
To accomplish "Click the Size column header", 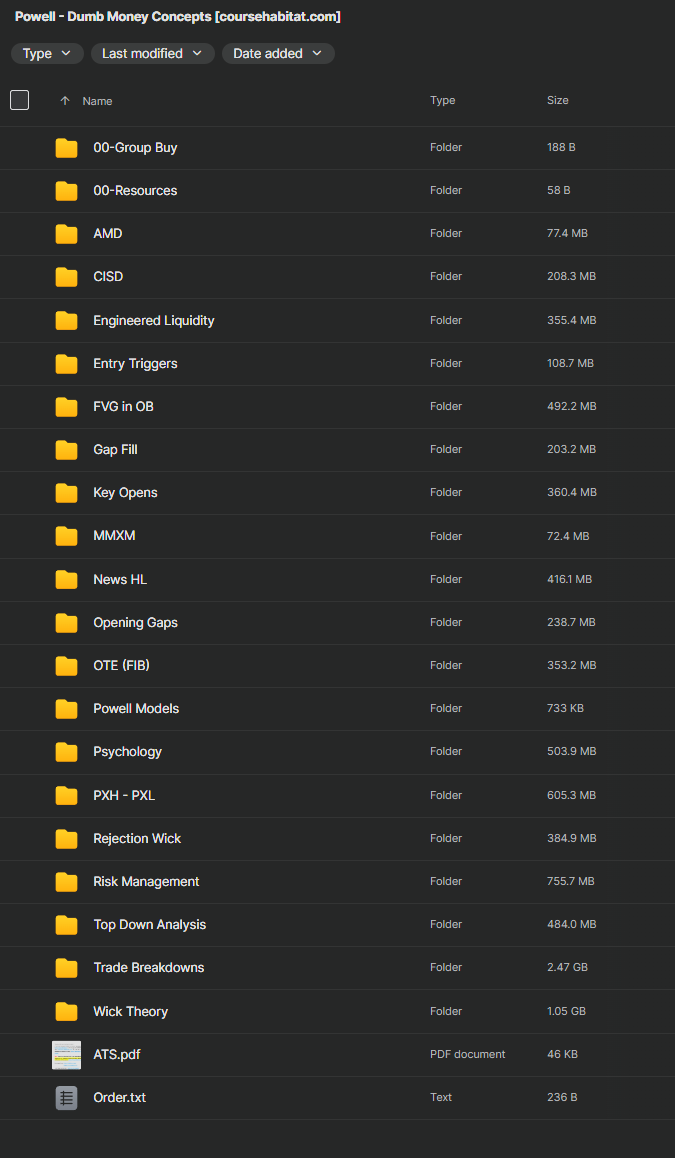I will click(x=557, y=101).
